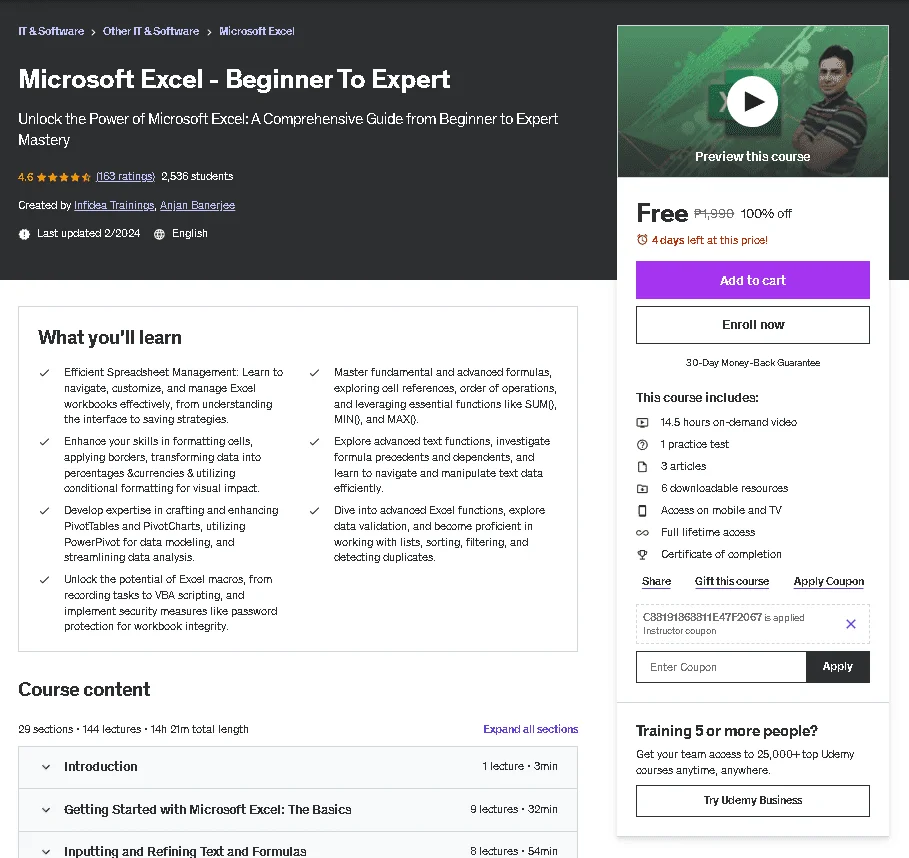Image resolution: width=909 pixels, height=858 pixels.
Task: Click 'Full lifetime access' text
Action: (x=708, y=533)
